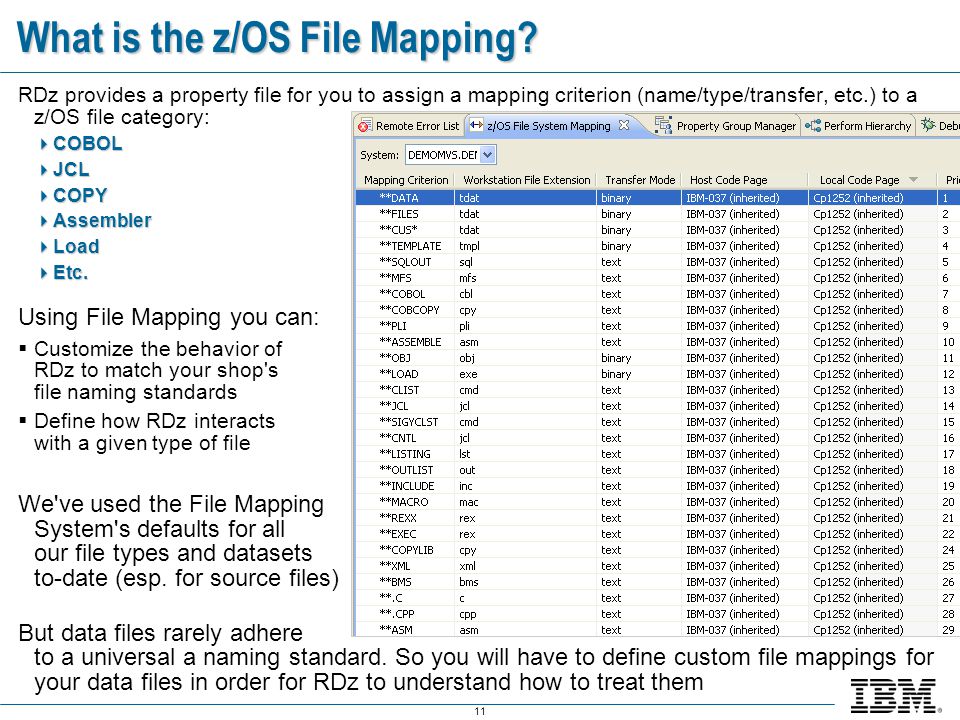
Task: Select the **BMS mapping criterion
Action: click(x=395, y=582)
